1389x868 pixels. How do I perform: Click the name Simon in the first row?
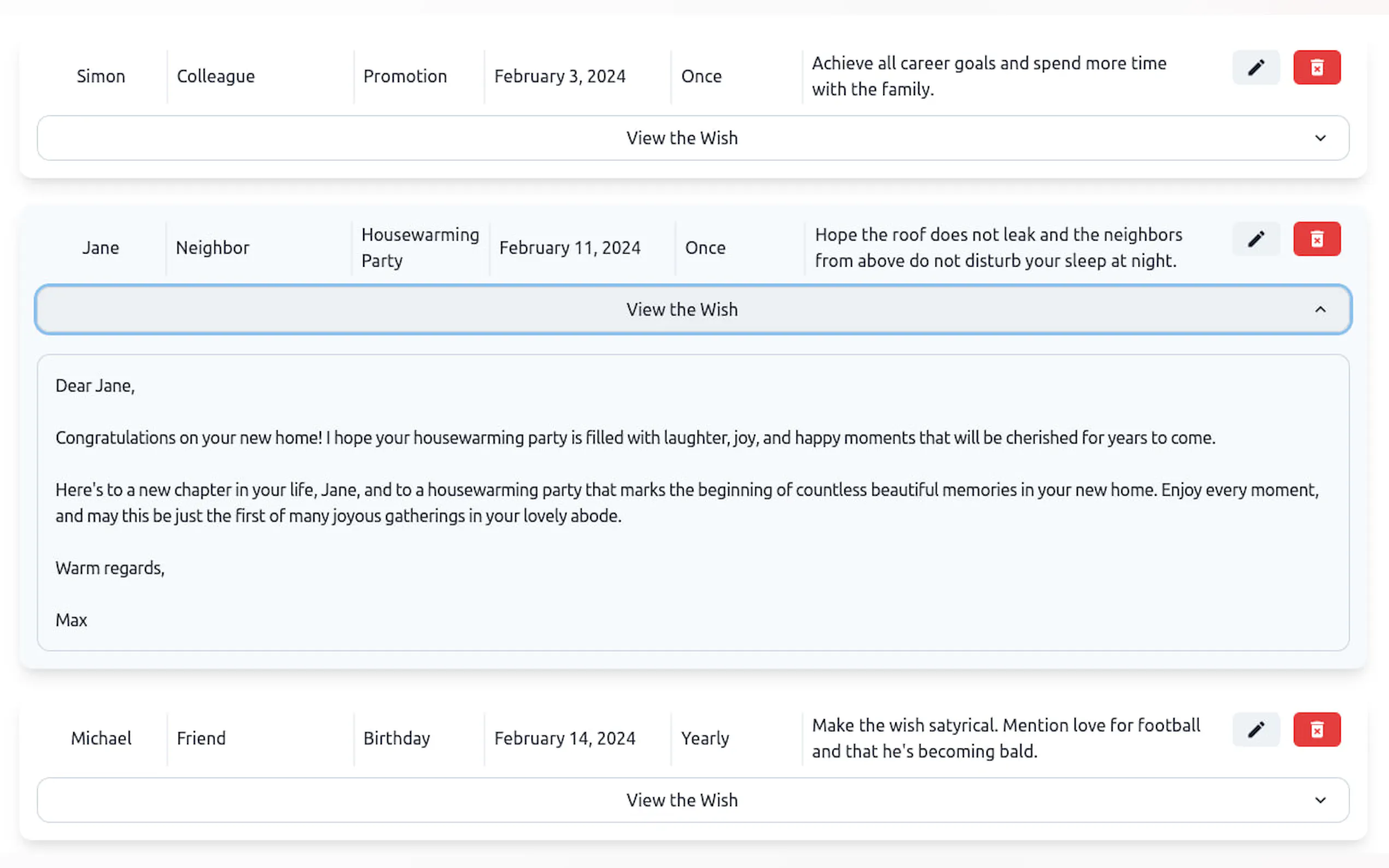click(x=101, y=77)
